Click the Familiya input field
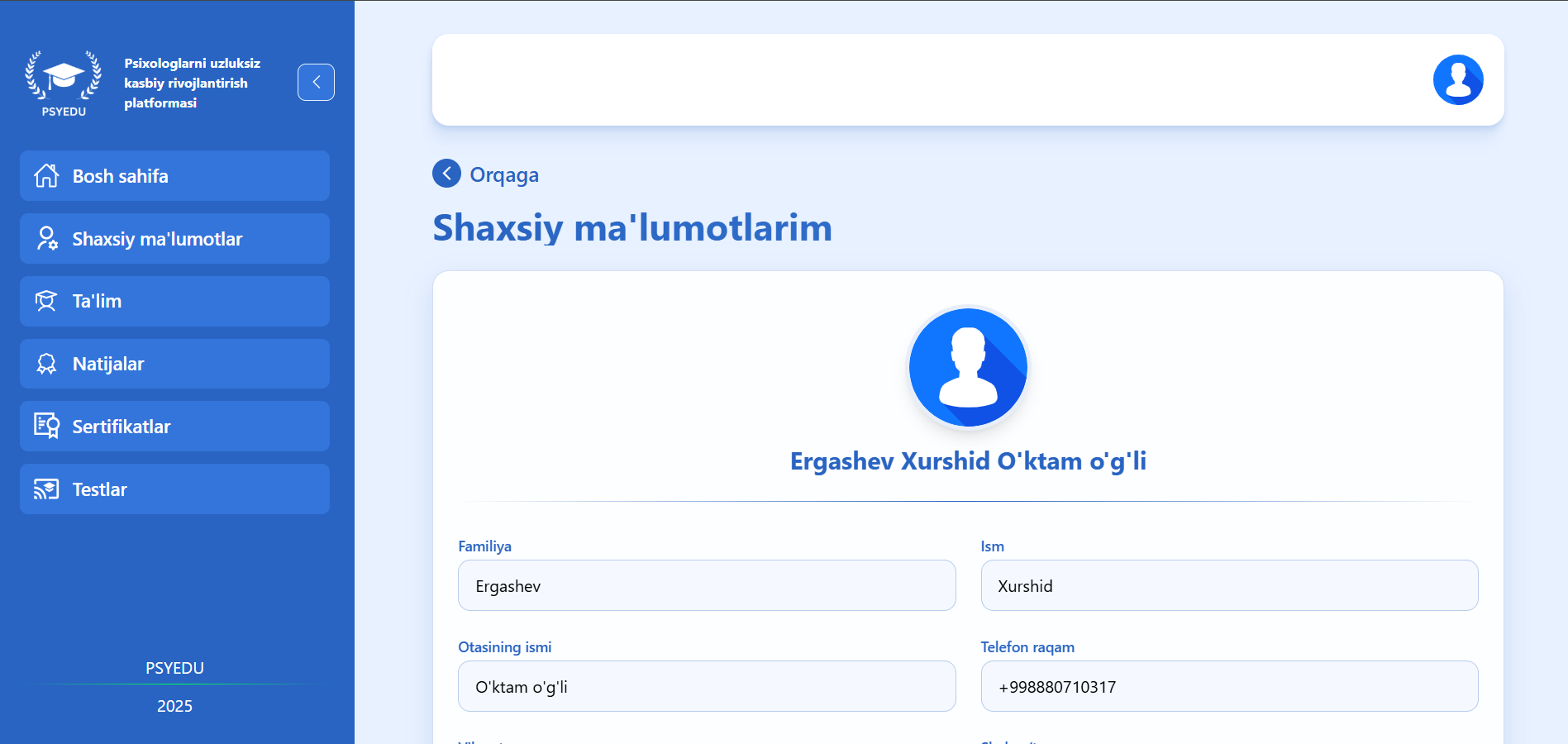 click(707, 585)
